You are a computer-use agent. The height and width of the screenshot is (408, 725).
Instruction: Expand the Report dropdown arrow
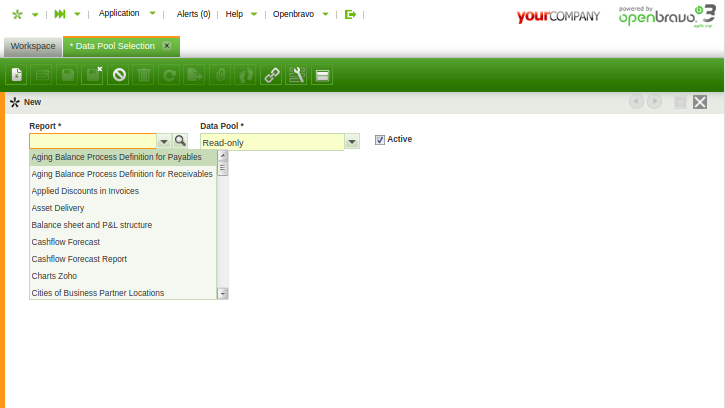coord(164,142)
